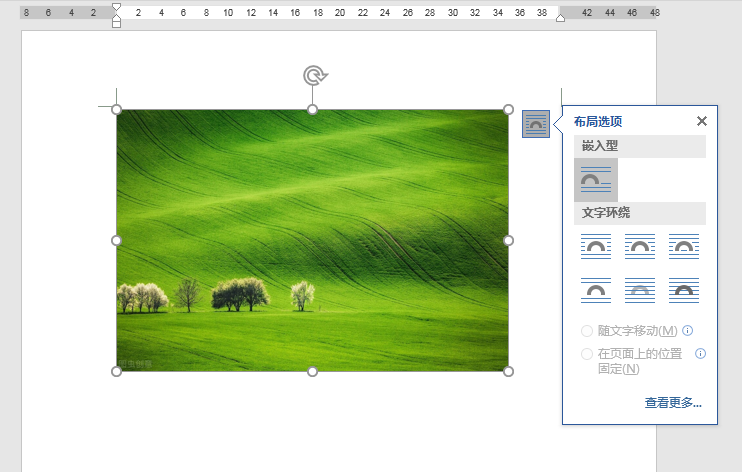Choose the Top and Bottom wrapping icon

click(596, 290)
